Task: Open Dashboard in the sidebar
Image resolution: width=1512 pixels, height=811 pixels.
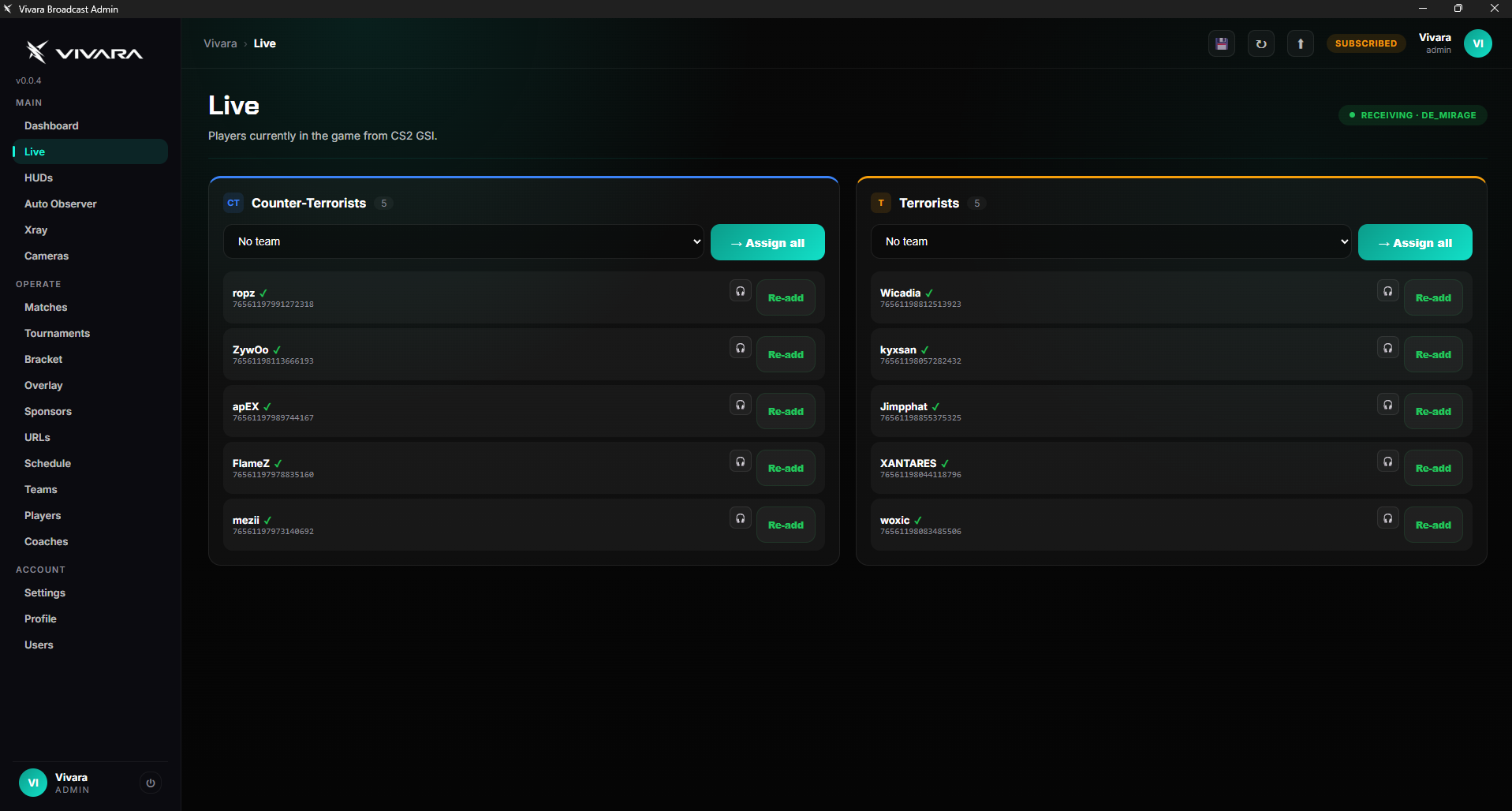Action: pyautogui.click(x=90, y=125)
